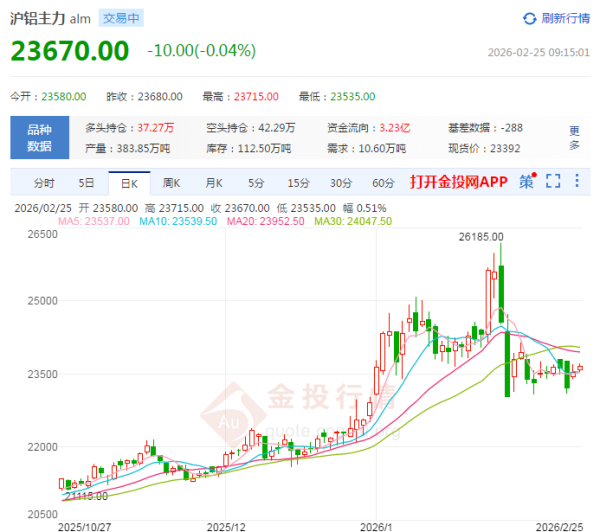Click the 交易中 trading status badge
This screenshot has width=600, height=532.
click(x=121, y=18)
